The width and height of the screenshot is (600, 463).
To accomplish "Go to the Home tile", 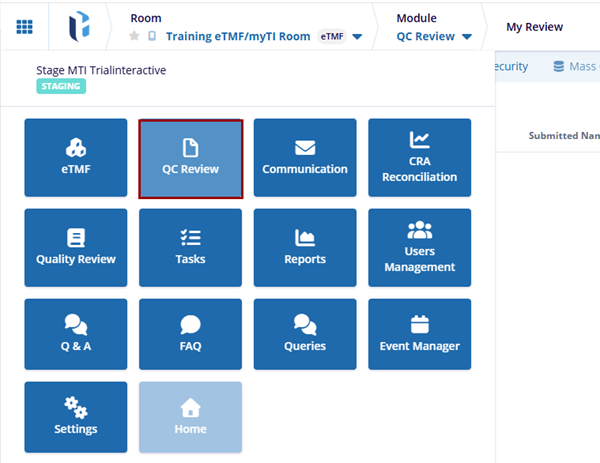I will point(190,417).
